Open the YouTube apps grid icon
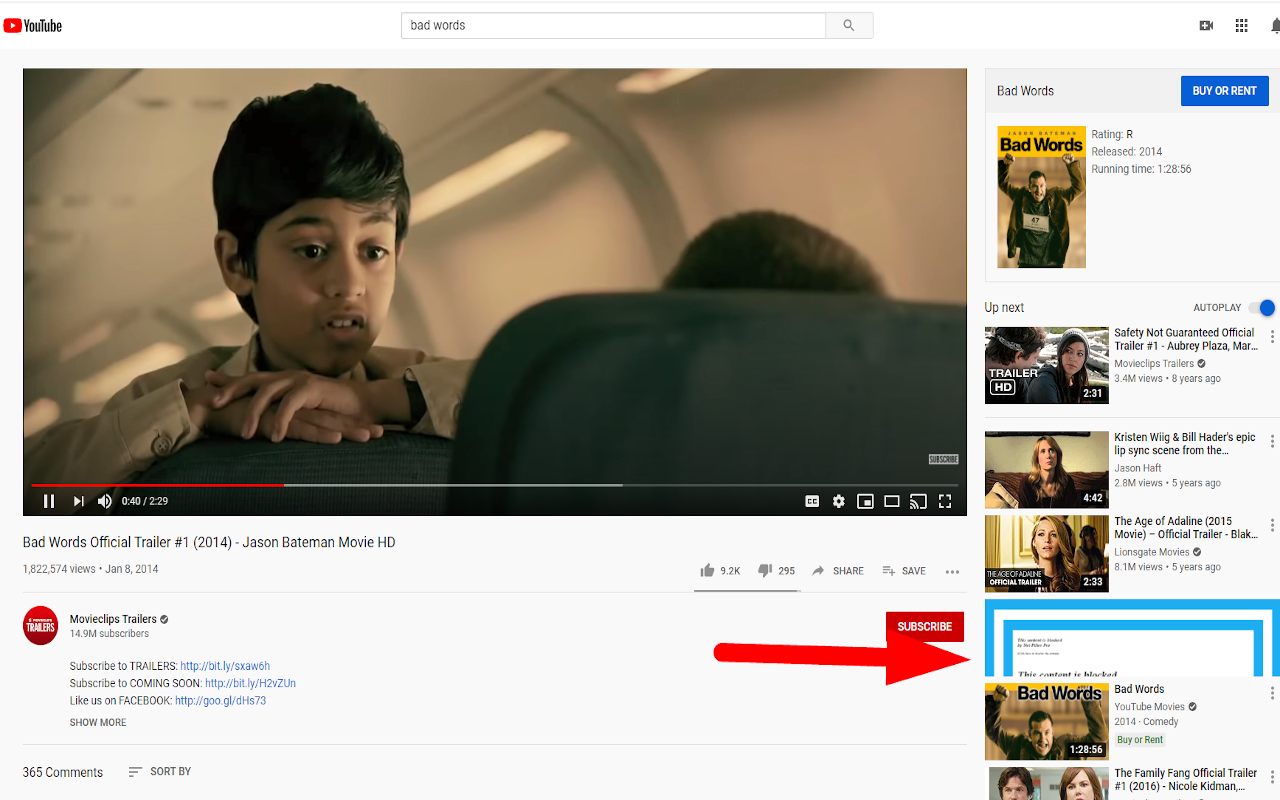 pyautogui.click(x=1241, y=26)
